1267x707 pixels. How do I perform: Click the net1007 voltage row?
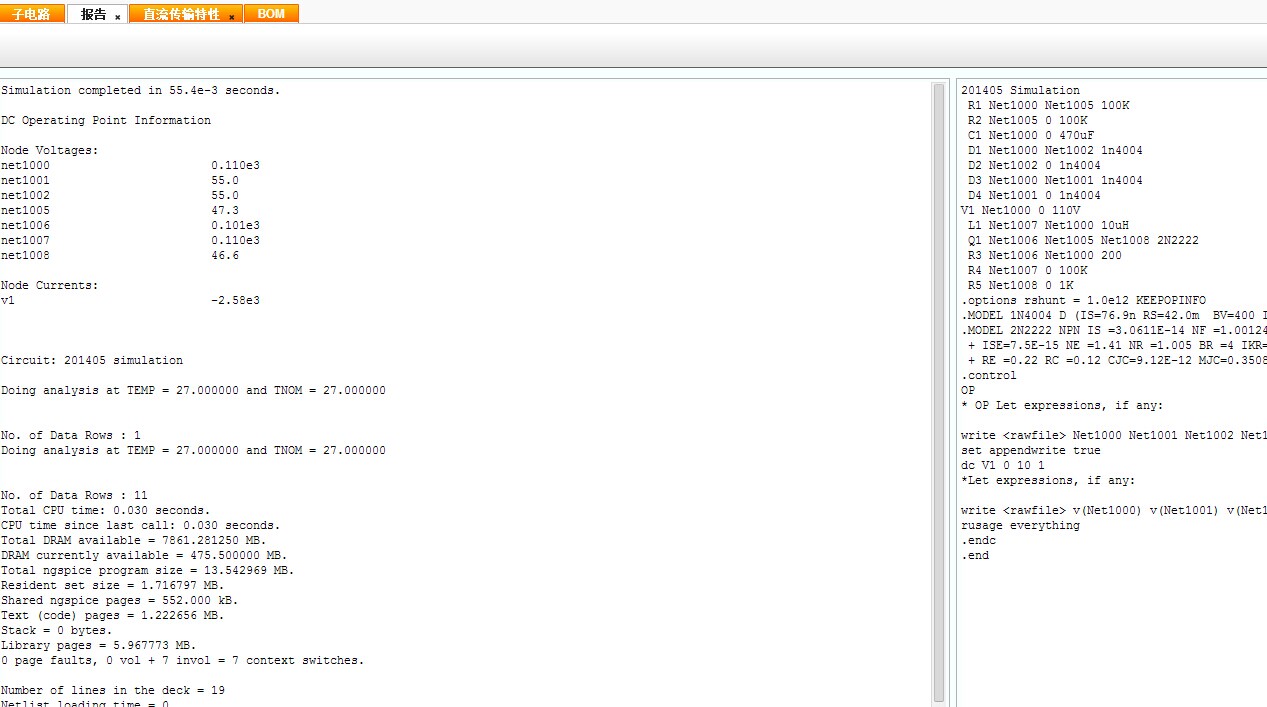130,240
